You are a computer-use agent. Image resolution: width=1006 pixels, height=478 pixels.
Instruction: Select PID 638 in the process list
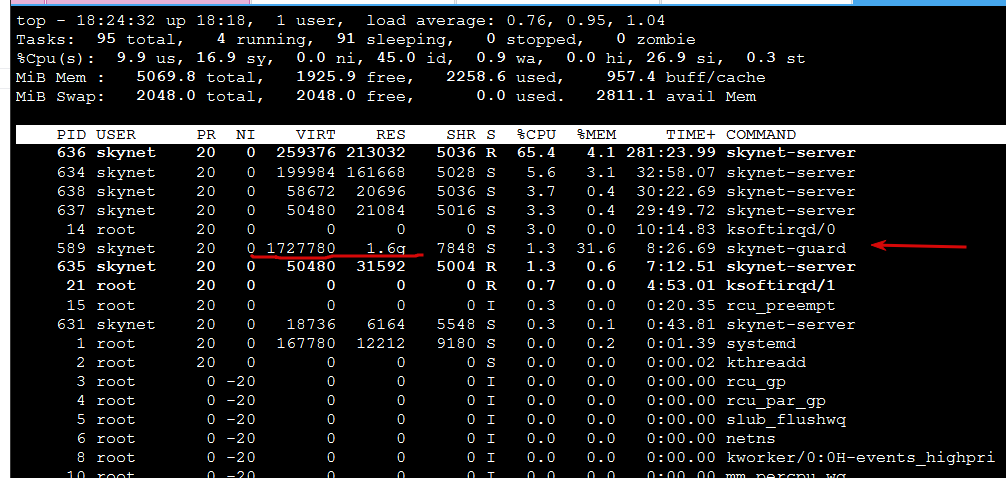pyautogui.click(x=71, y=192)
